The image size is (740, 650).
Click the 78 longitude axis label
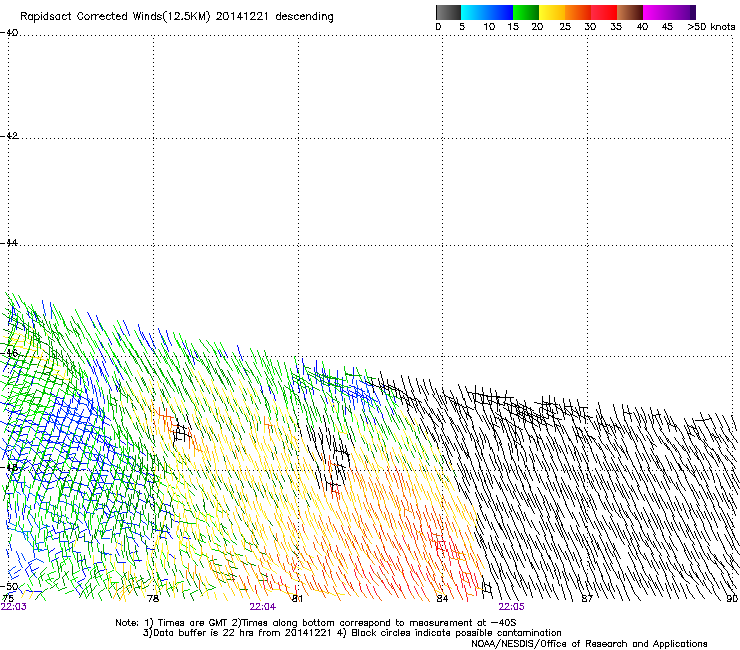pyautogui.click(x=153, y=599)
